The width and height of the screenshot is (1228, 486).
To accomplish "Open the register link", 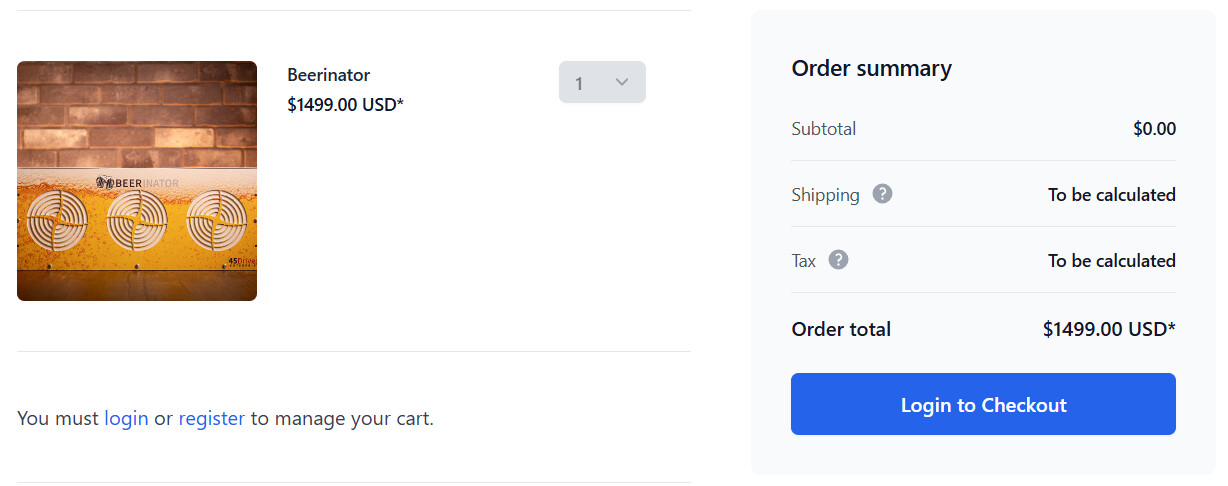I will pyautogui.click(x=211, y=418).
